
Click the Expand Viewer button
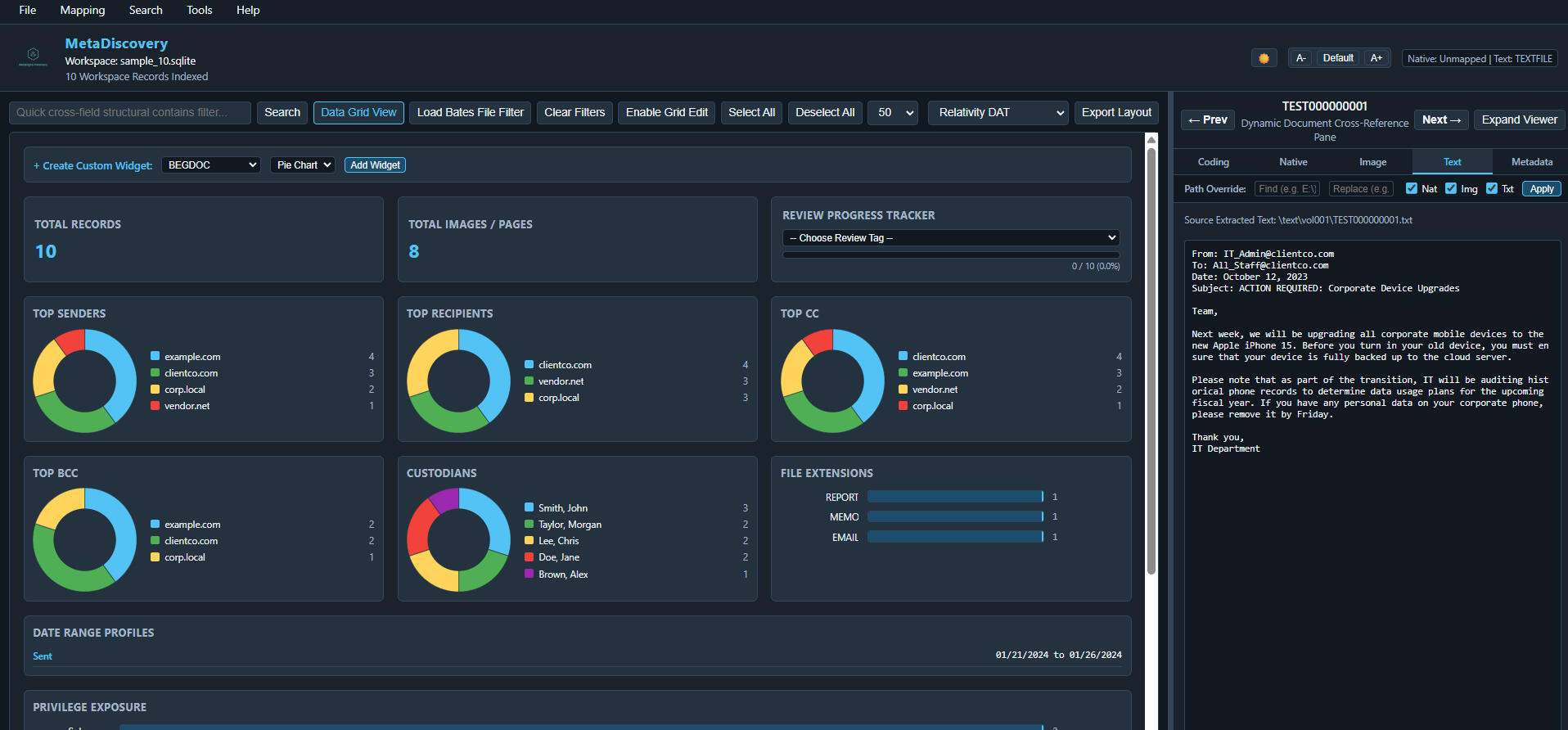click(1519, 119)
